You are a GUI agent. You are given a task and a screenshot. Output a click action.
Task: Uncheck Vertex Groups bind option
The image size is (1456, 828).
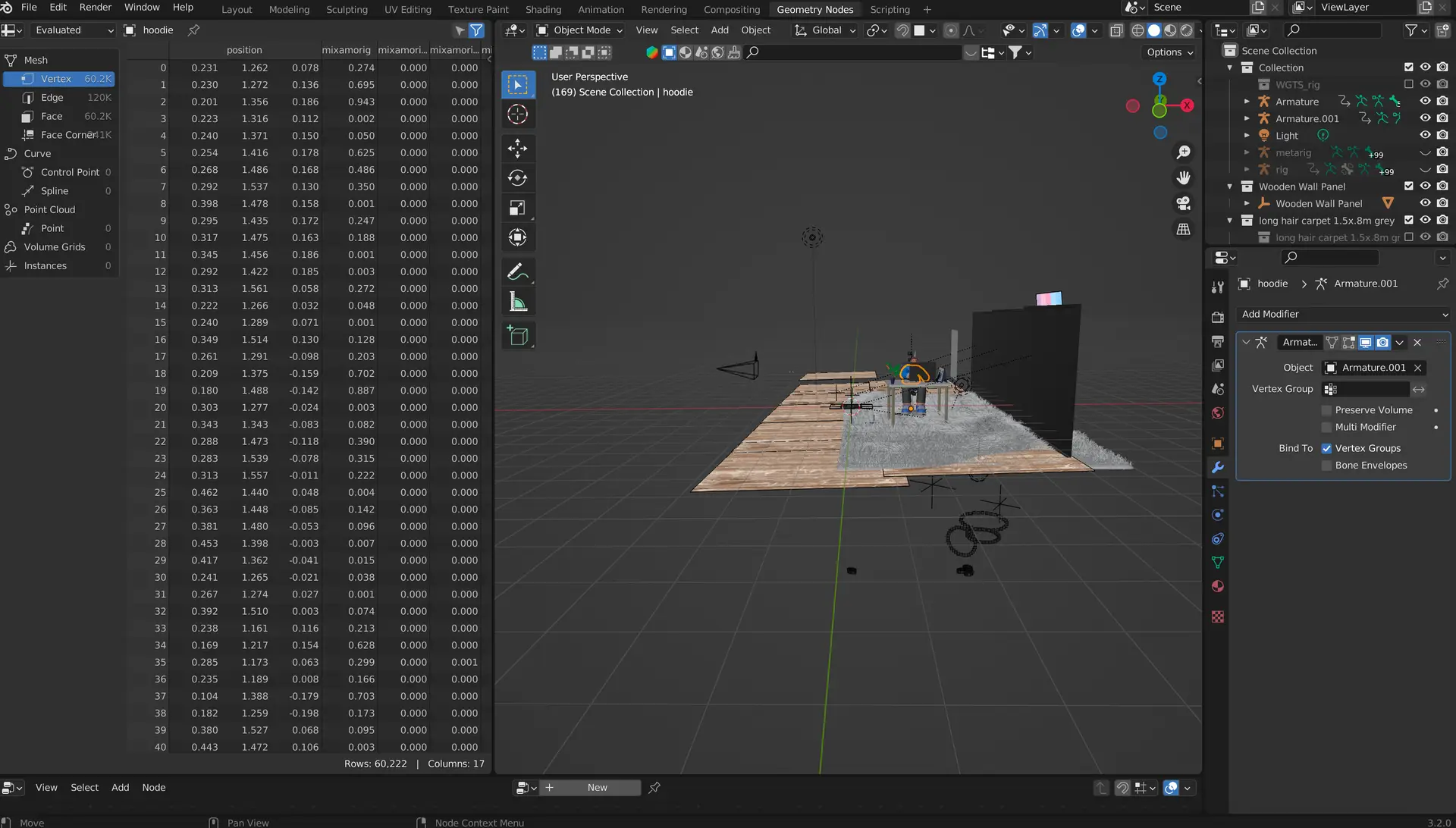(1326, 448)
